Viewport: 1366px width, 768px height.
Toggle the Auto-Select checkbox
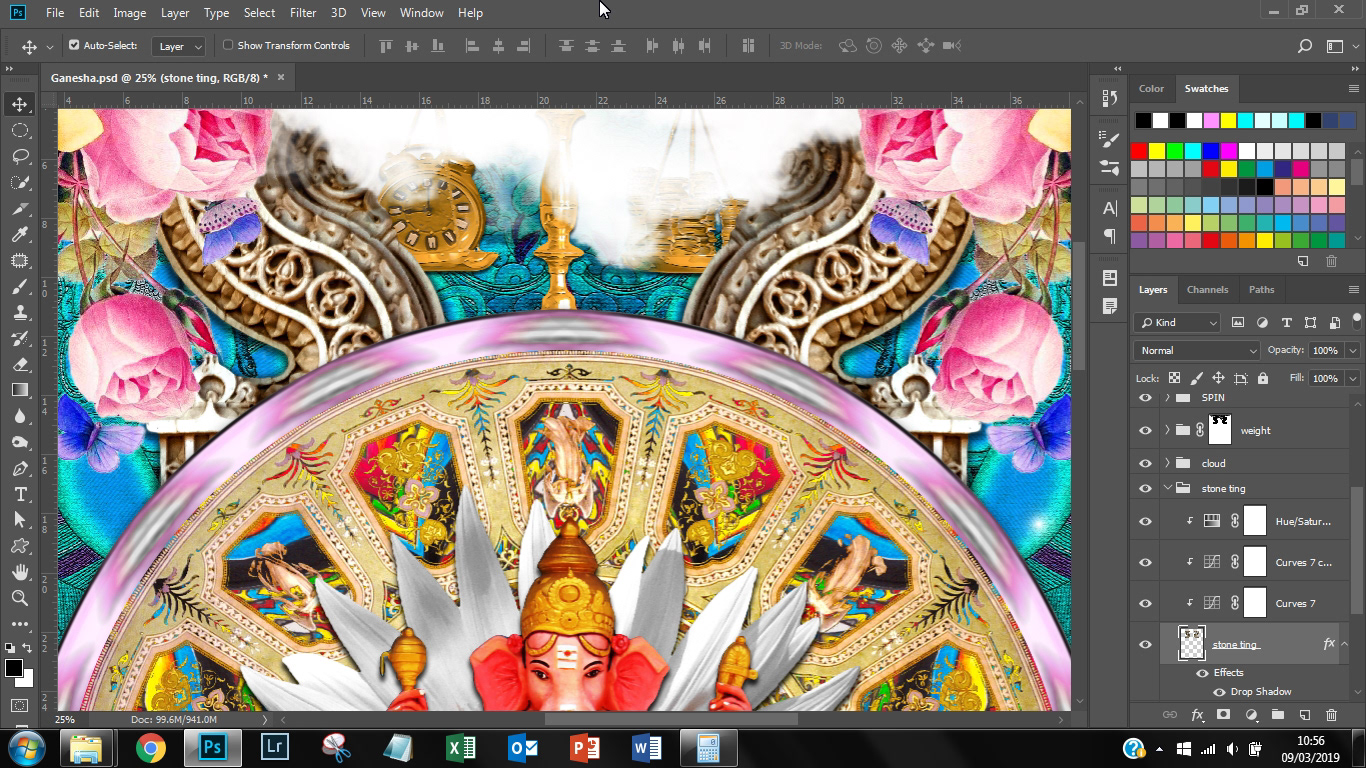(x=74, y=45)
